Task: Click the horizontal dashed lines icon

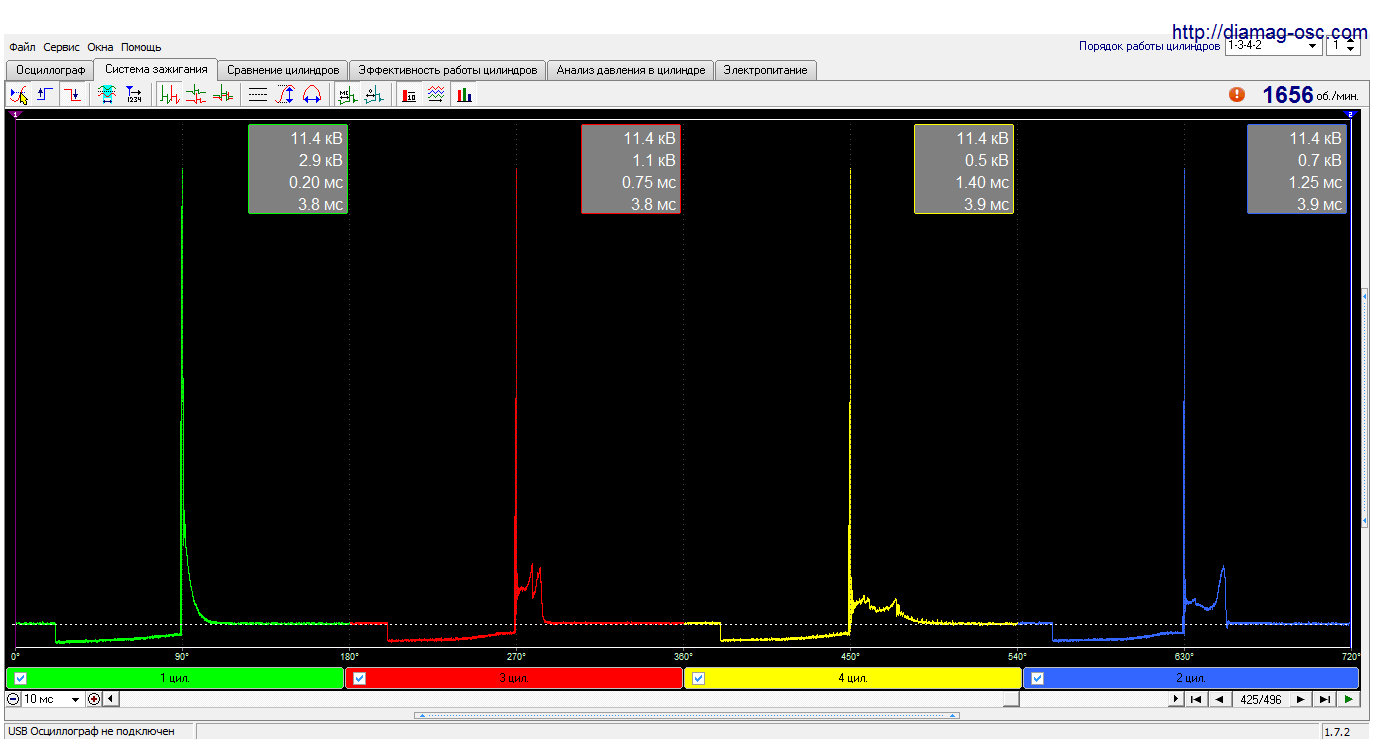Action: click(x=258, y=95)
